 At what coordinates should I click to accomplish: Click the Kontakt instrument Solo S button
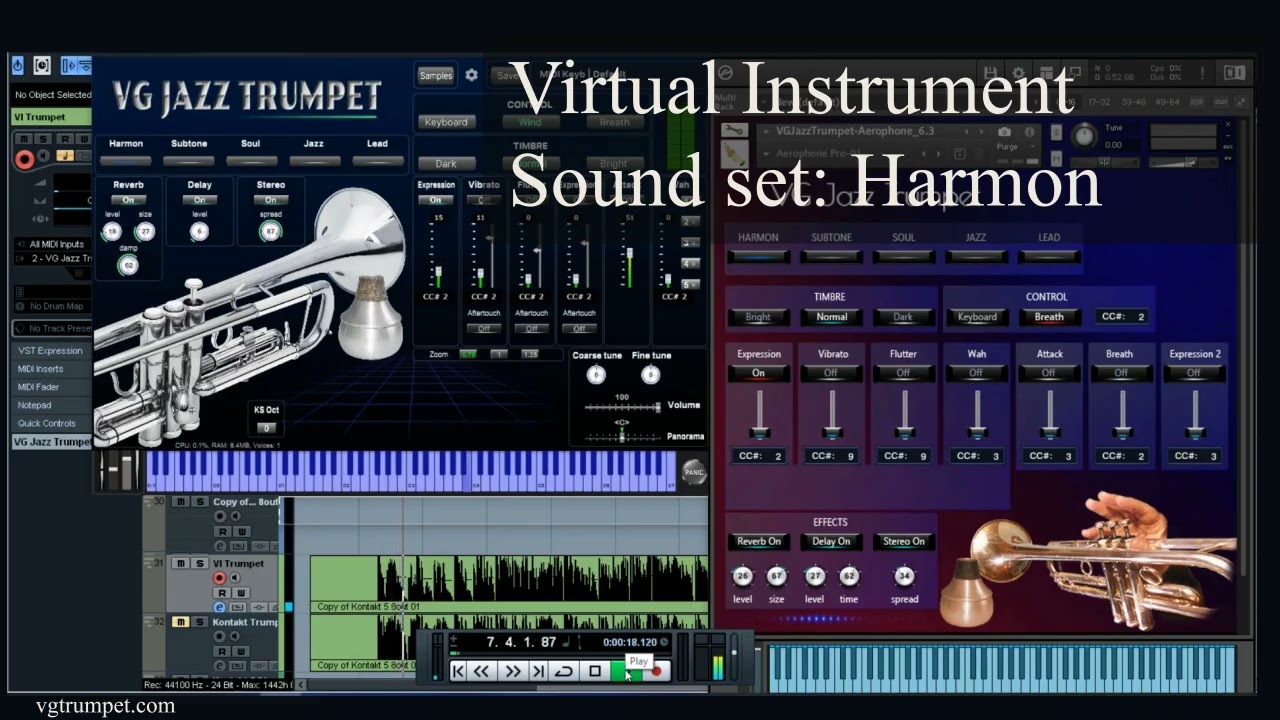tap(1057, 131)
